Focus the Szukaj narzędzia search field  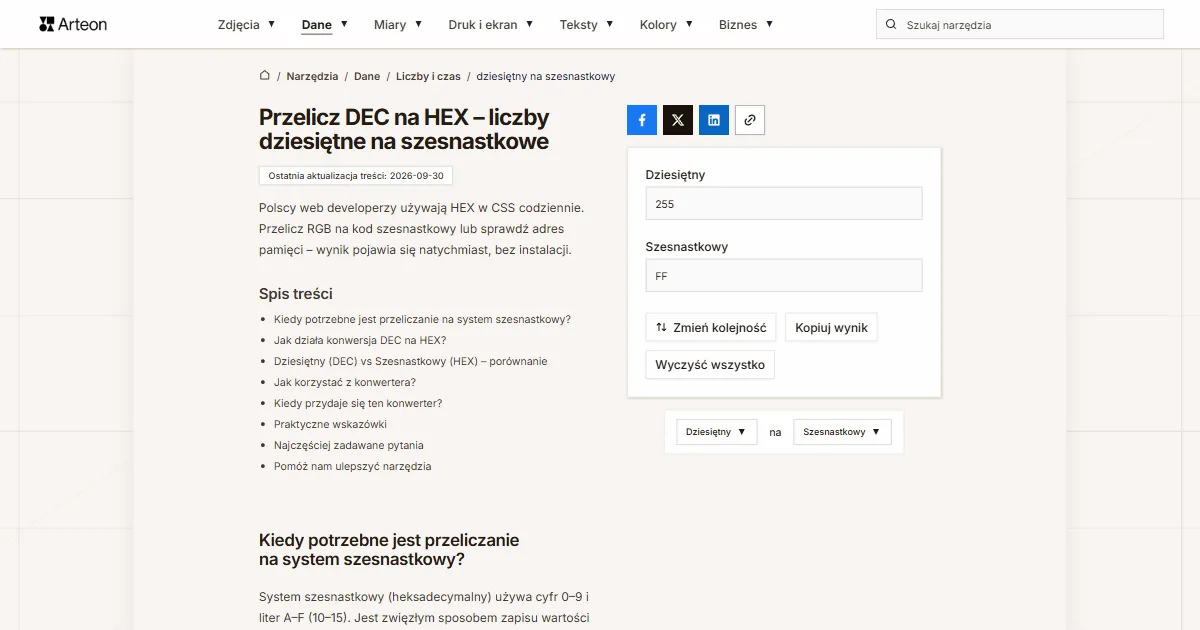click(1020, 25)
